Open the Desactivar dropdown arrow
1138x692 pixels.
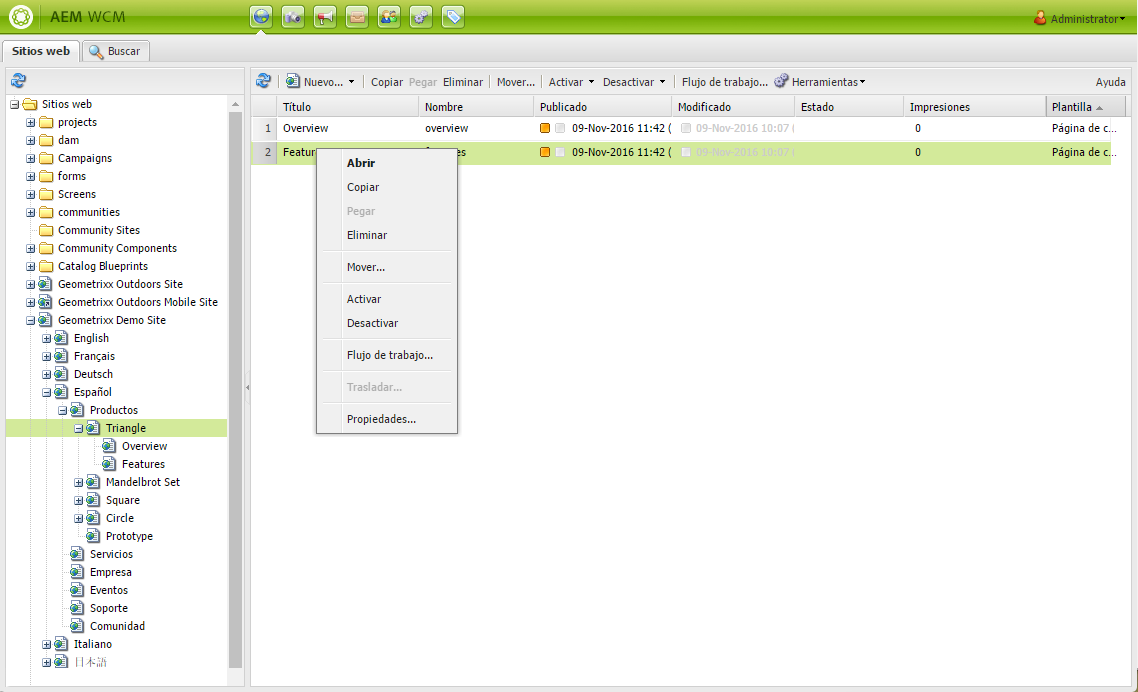point(663,82)
